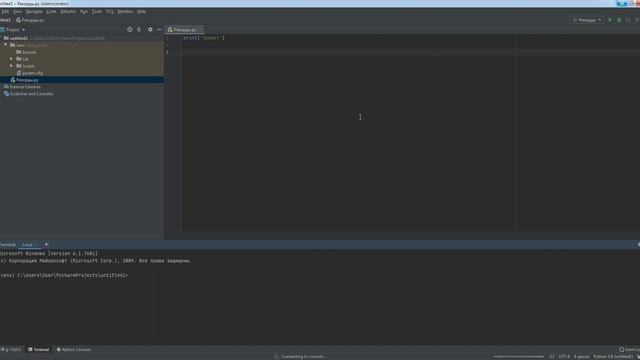
Task: Select the Include folder
Action: 27,52
